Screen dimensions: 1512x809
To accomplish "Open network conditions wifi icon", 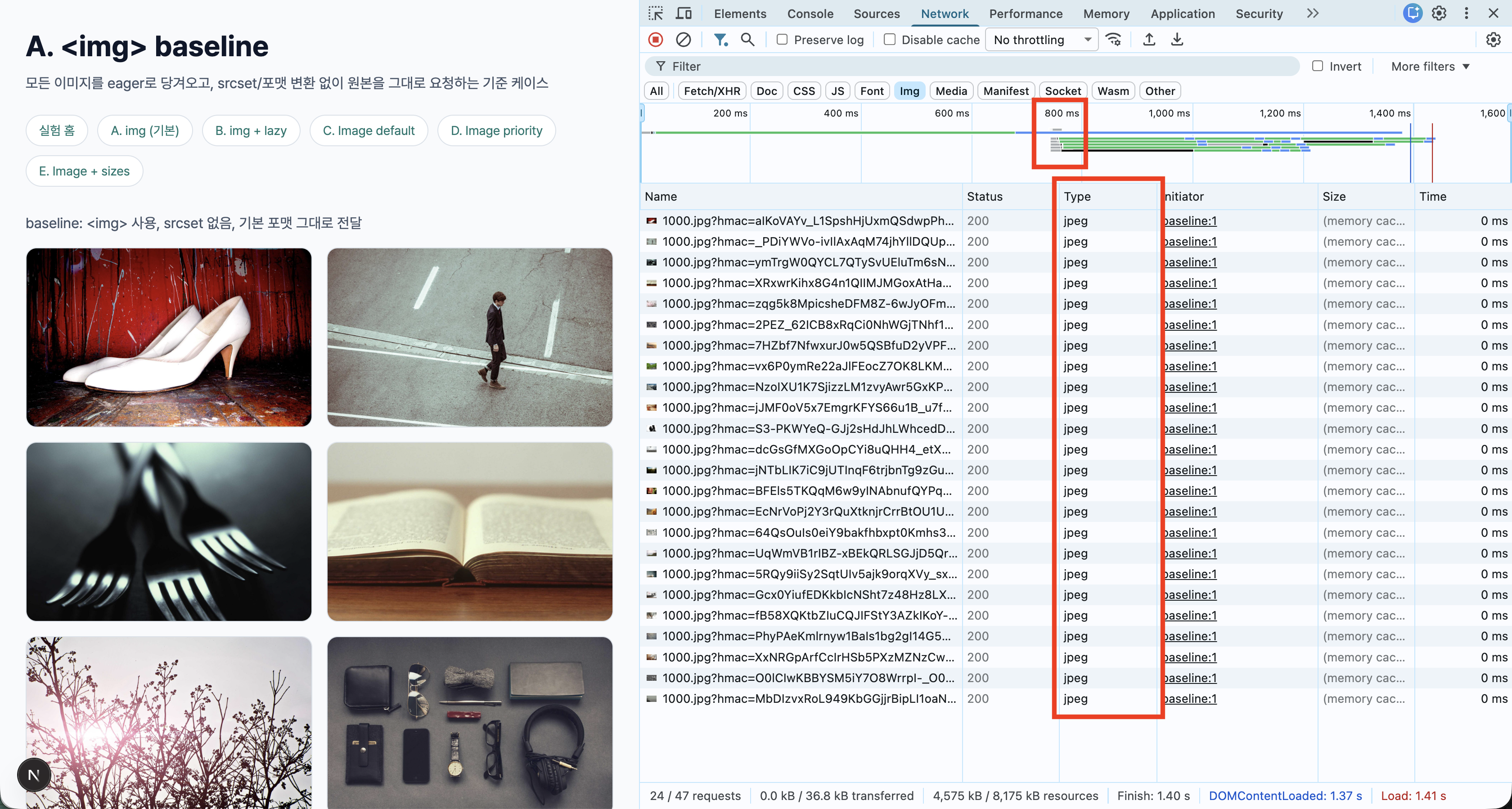I will (x=1113, y=40).
